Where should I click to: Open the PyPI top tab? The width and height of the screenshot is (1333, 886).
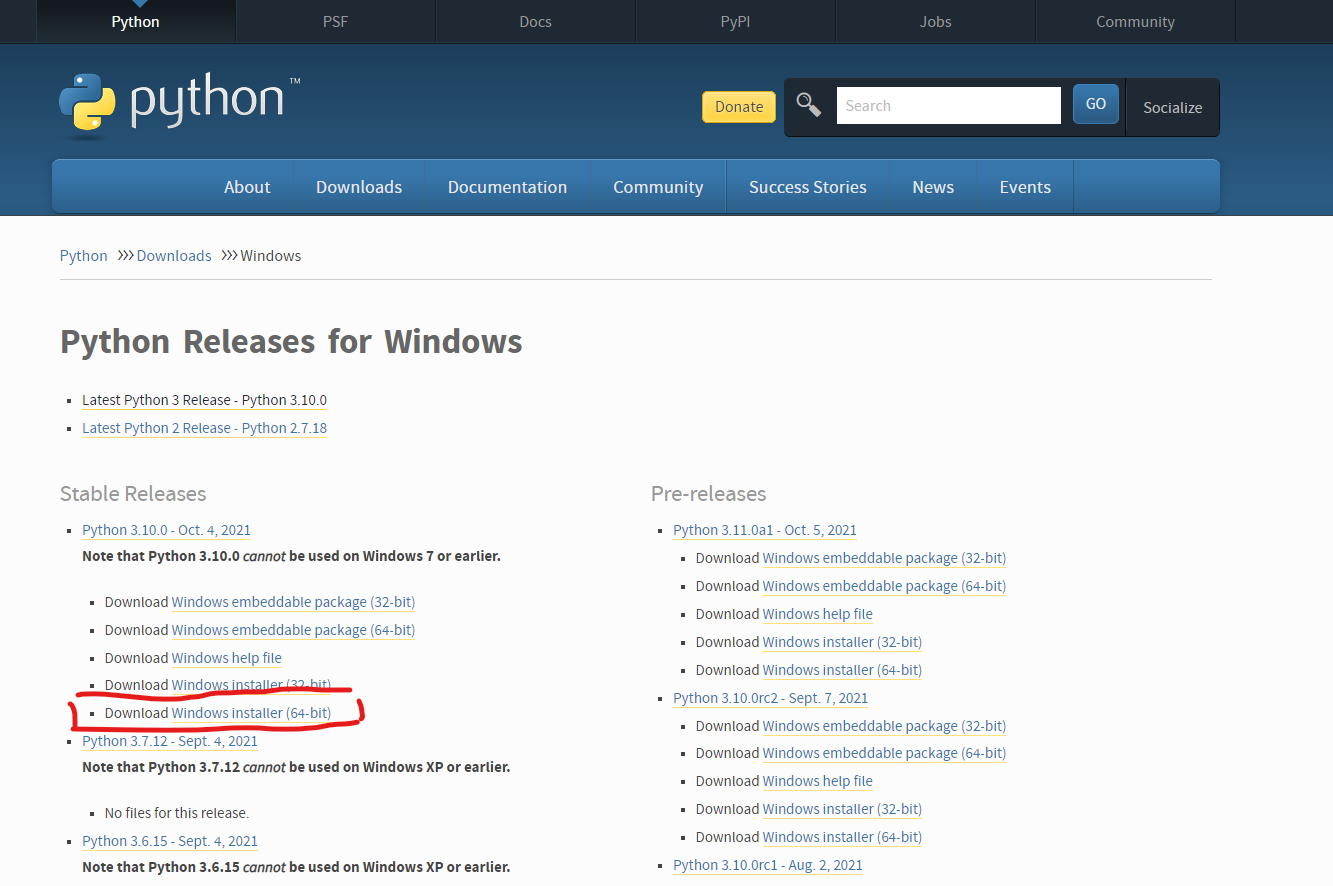[x=736, y=21]
